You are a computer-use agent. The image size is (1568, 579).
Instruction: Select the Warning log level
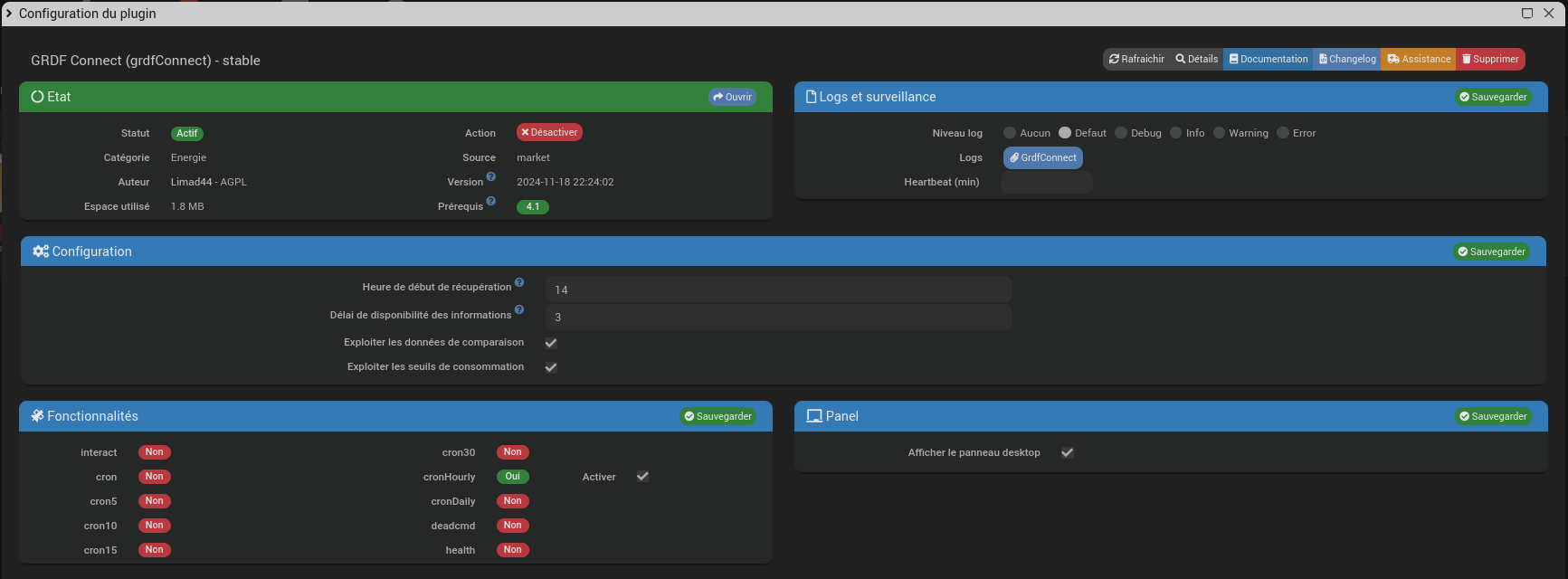[1219, 133]
